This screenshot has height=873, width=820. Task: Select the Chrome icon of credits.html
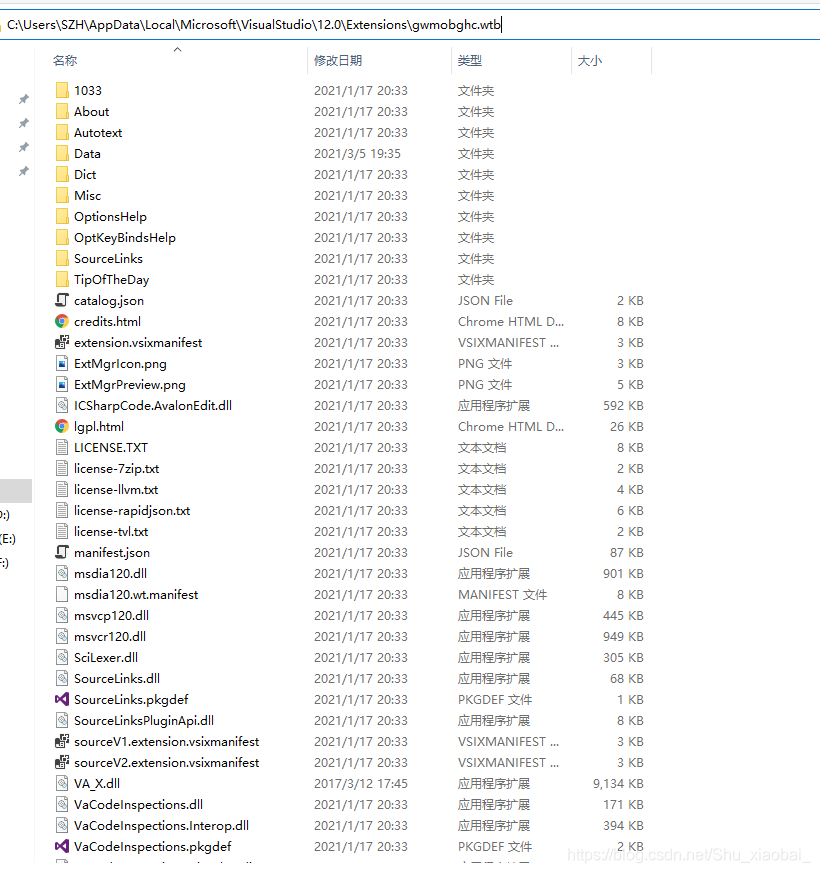pyautogui.click(x=62, y=321)
